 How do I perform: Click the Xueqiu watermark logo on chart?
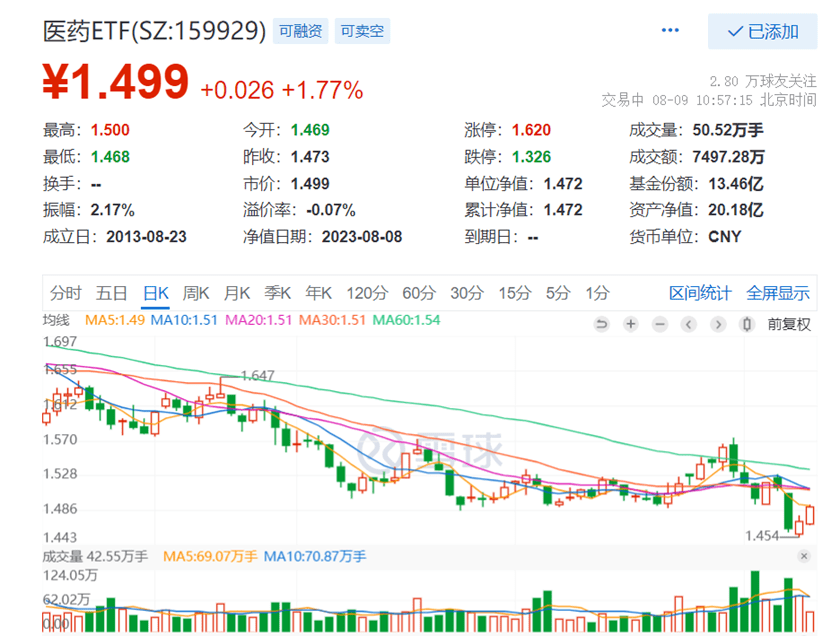430,443
